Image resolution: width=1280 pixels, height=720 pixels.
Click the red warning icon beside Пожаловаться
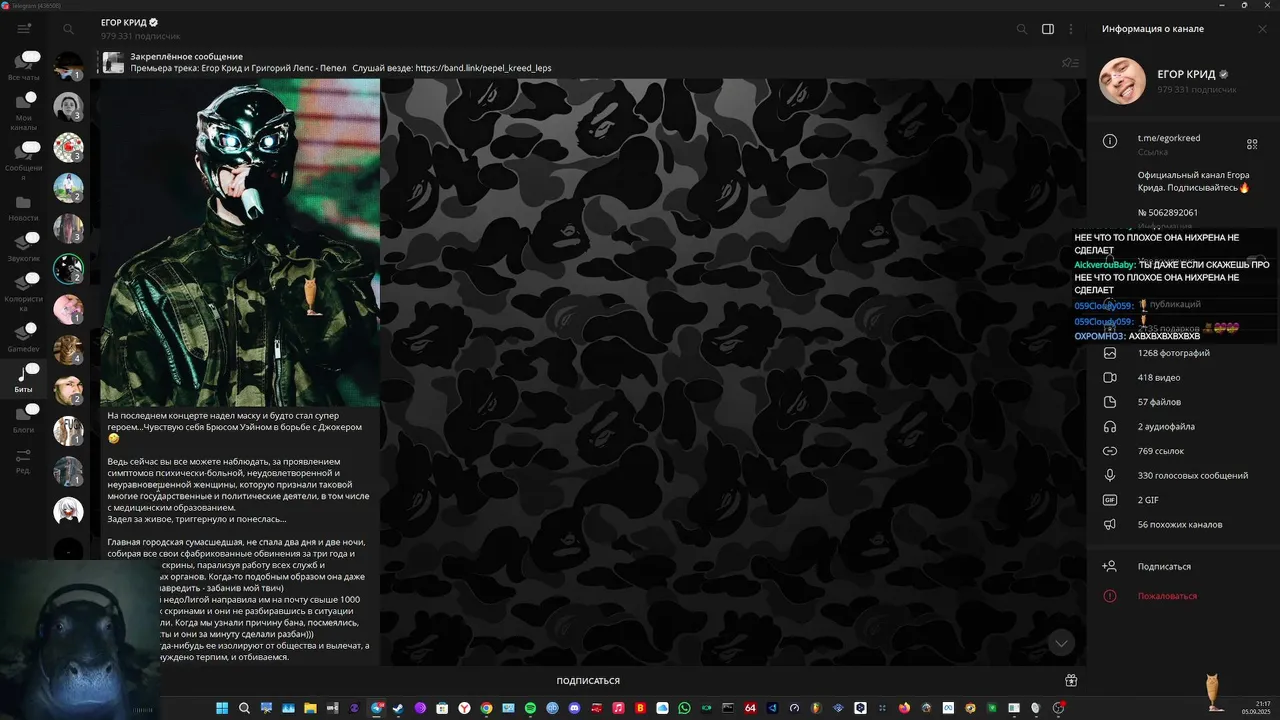1110,596
